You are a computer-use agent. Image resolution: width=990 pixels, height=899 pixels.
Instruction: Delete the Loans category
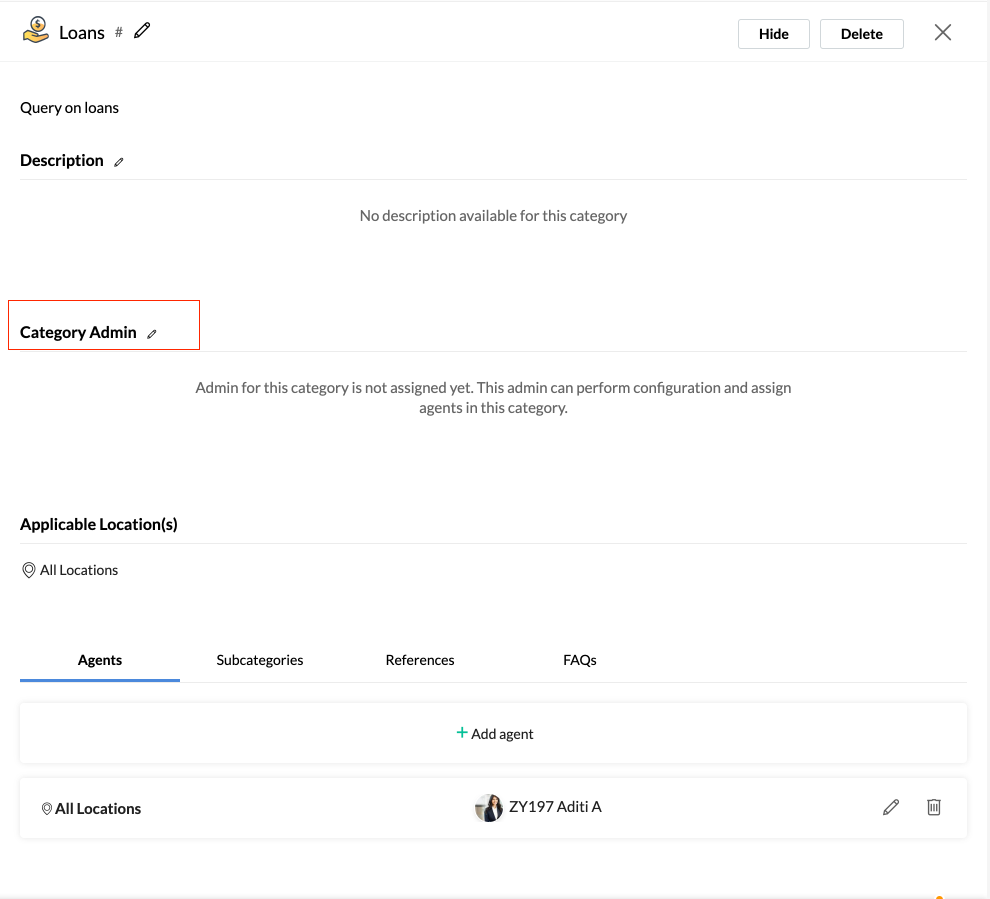(861, 34)
